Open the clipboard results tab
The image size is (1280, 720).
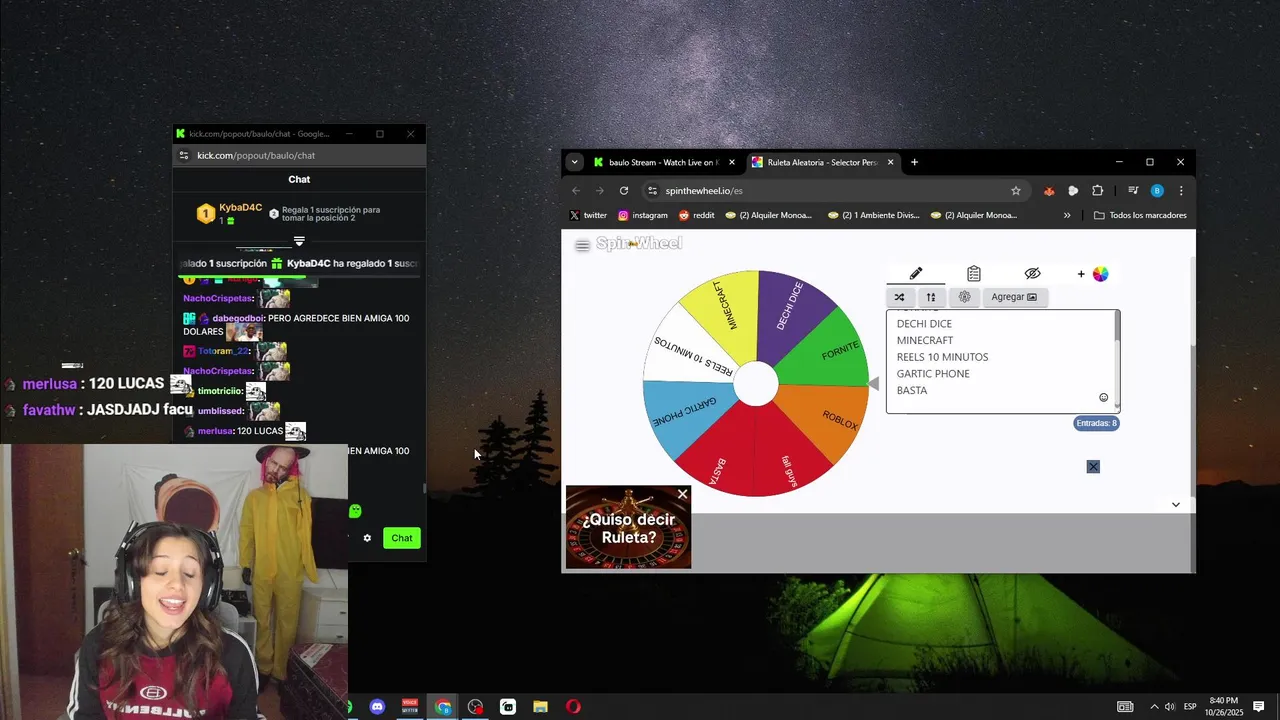click(x=973, y=274)
